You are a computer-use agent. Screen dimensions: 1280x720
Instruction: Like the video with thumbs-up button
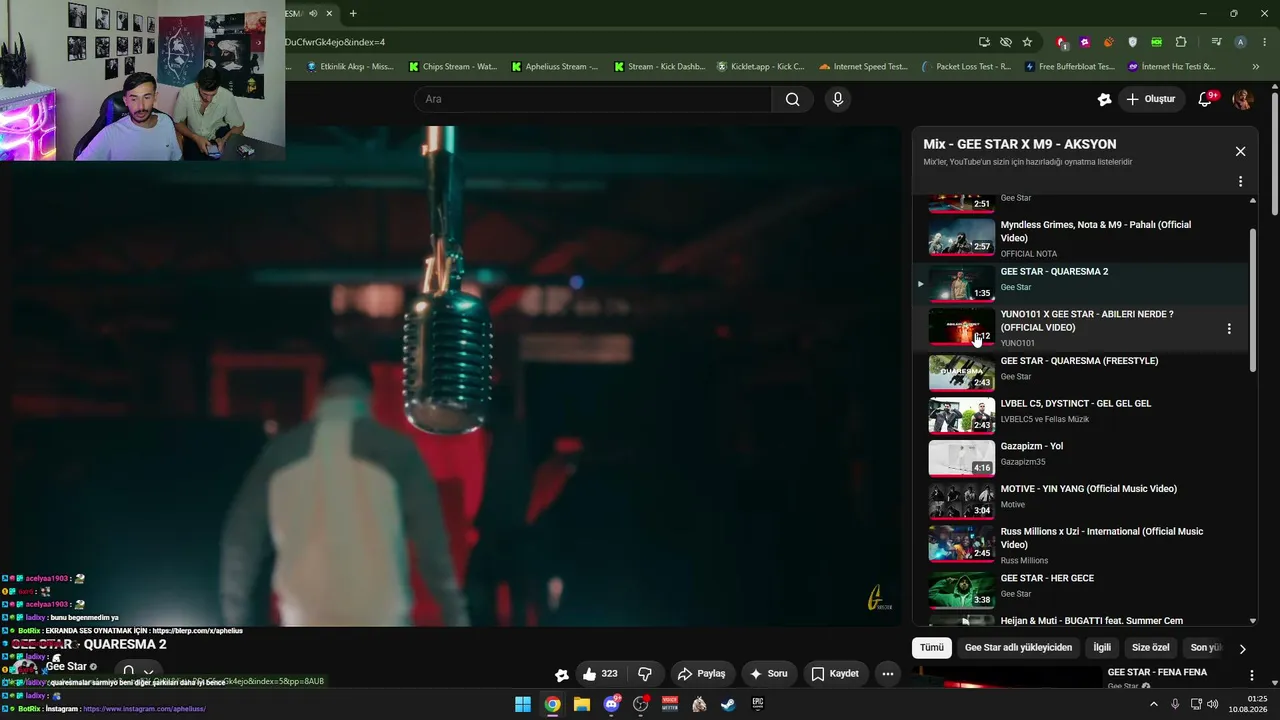[600, 674]
